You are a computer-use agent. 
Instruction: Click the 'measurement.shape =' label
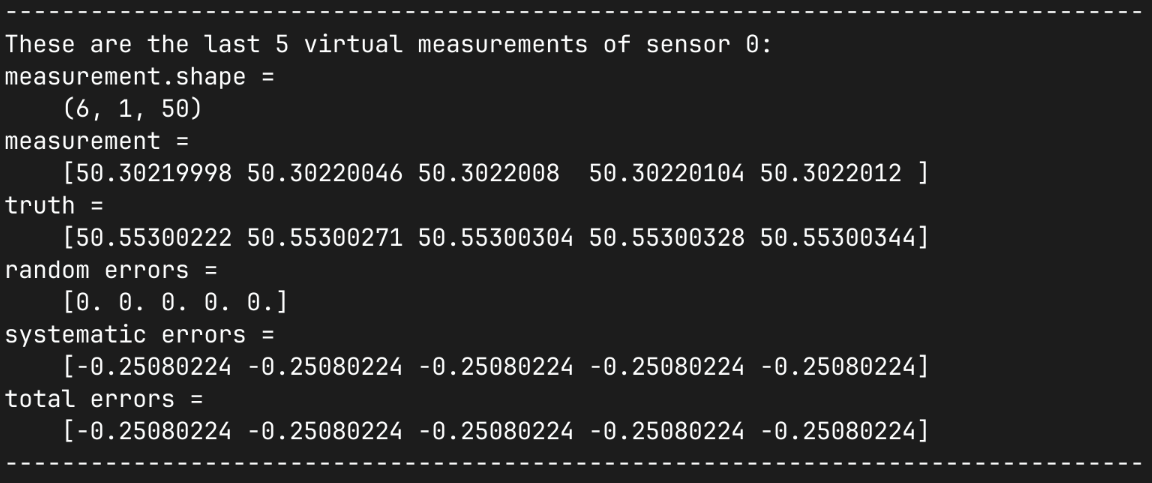pos(140,78)
